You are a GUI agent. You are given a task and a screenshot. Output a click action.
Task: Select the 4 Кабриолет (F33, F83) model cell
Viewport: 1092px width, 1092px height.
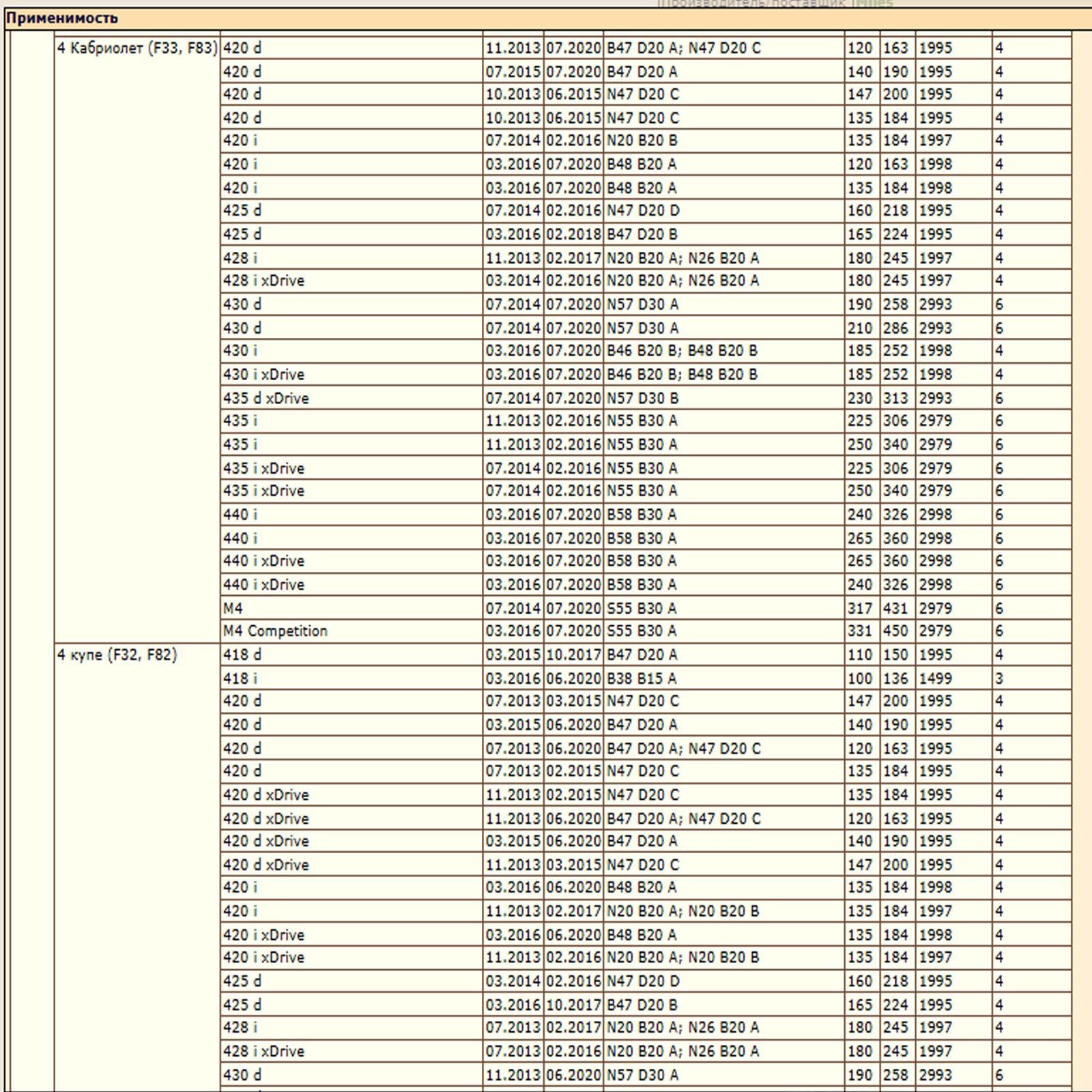(x=137, y=48)
